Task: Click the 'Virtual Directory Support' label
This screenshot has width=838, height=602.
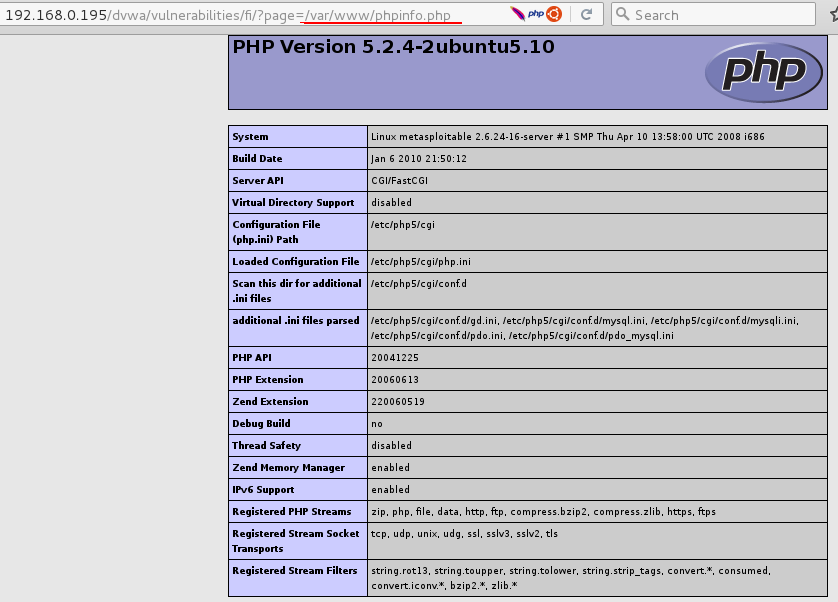Action: point(293,202)
